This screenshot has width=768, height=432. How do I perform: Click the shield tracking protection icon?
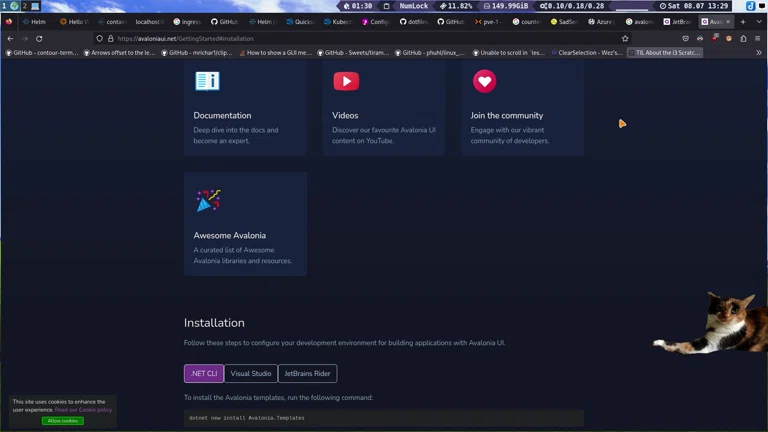(99, 38)
